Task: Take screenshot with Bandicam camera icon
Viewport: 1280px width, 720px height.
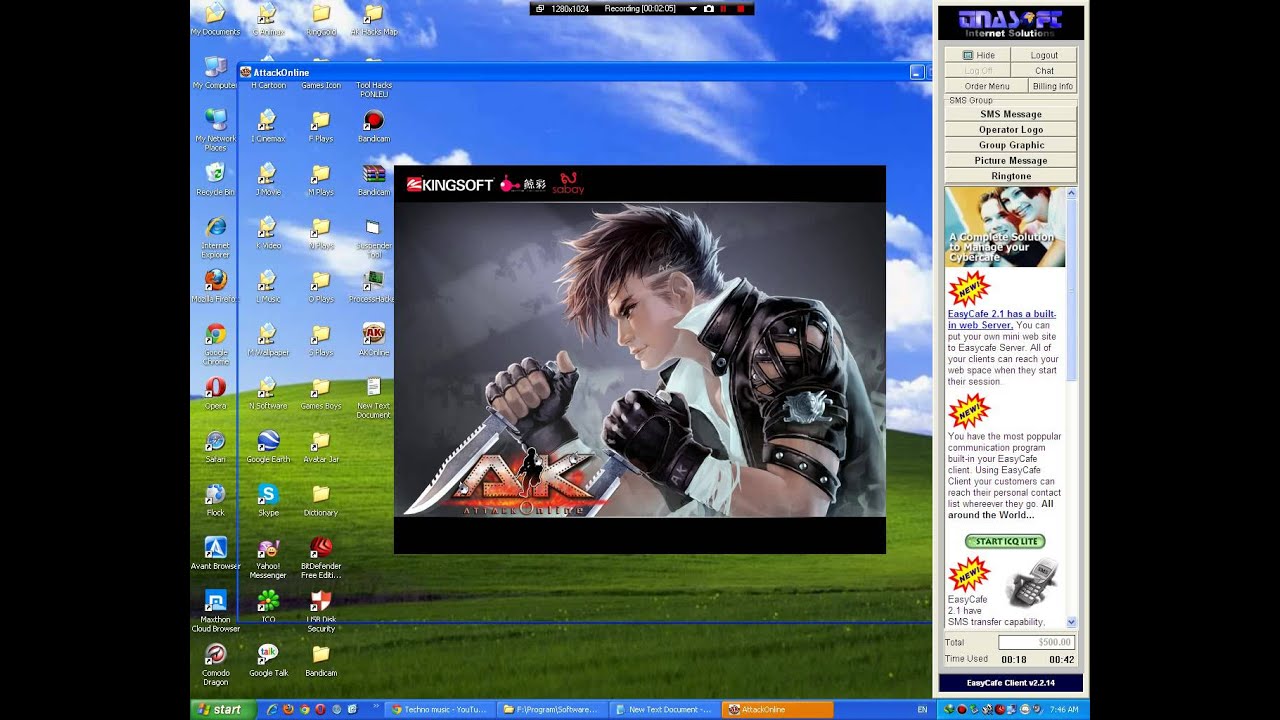Action: [x=709, y=8]
